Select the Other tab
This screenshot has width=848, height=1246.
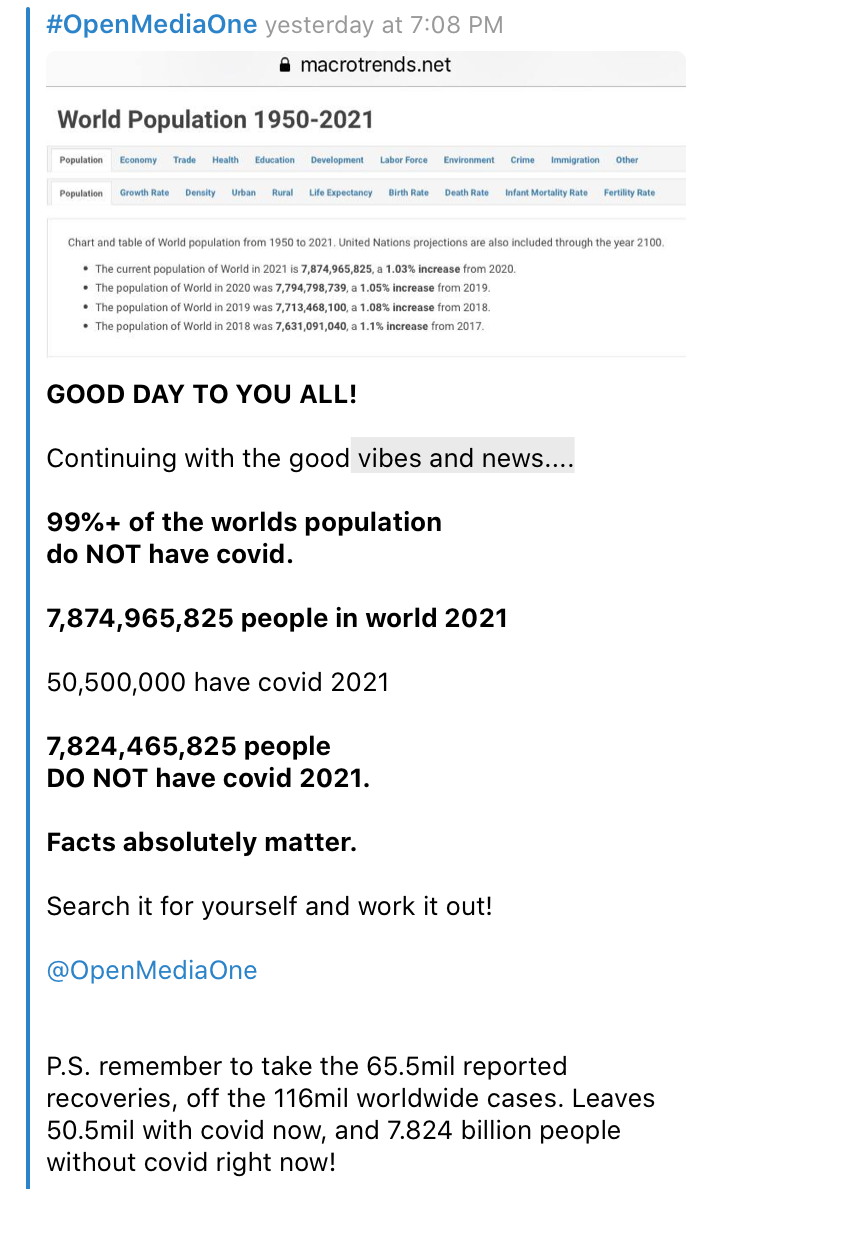pos(627,160)
